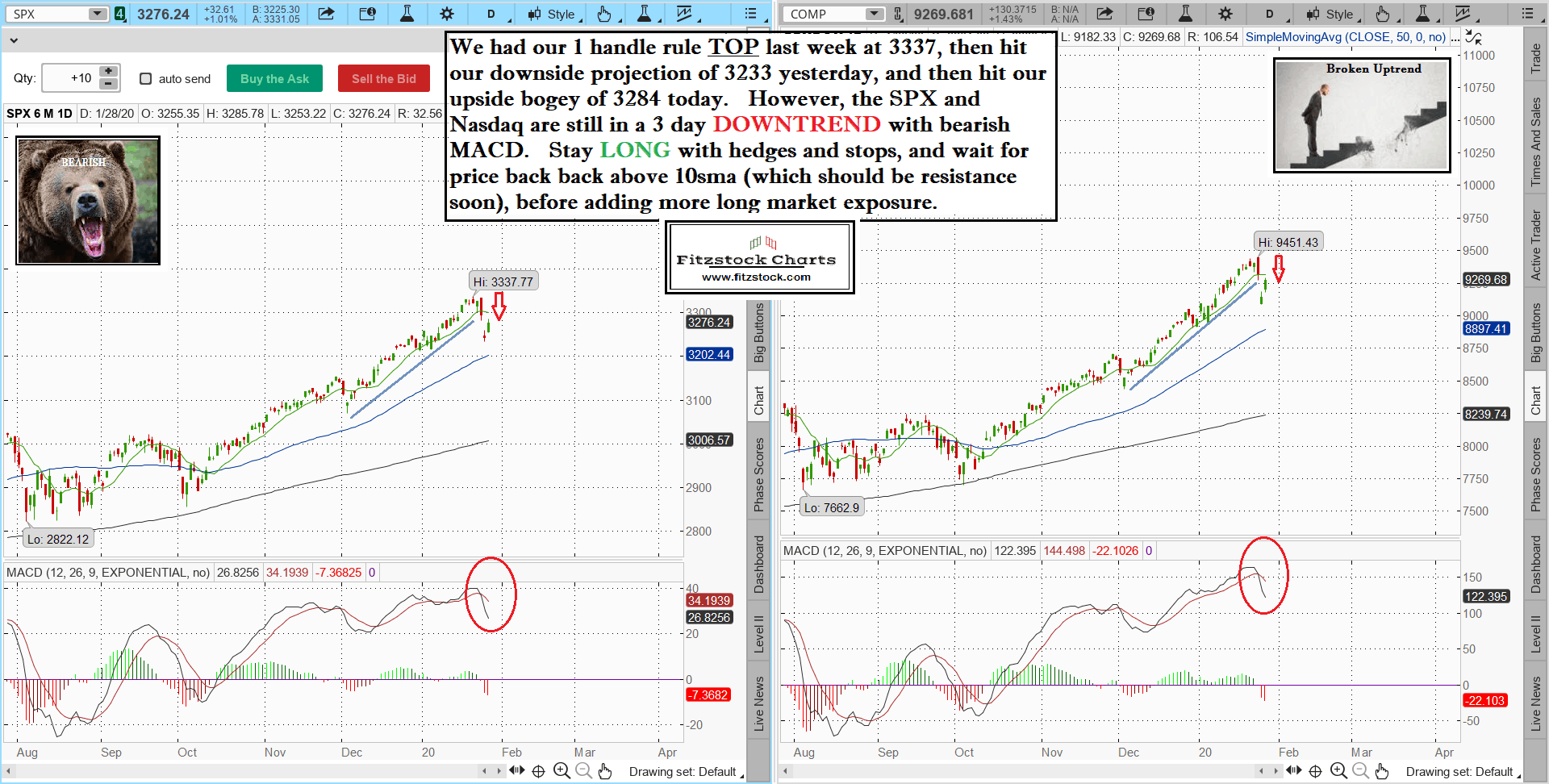Expand the Drawing set Default menu on SPX
Image resolution: width=1549 pixels, height=784 pixels.
[684, 772]
